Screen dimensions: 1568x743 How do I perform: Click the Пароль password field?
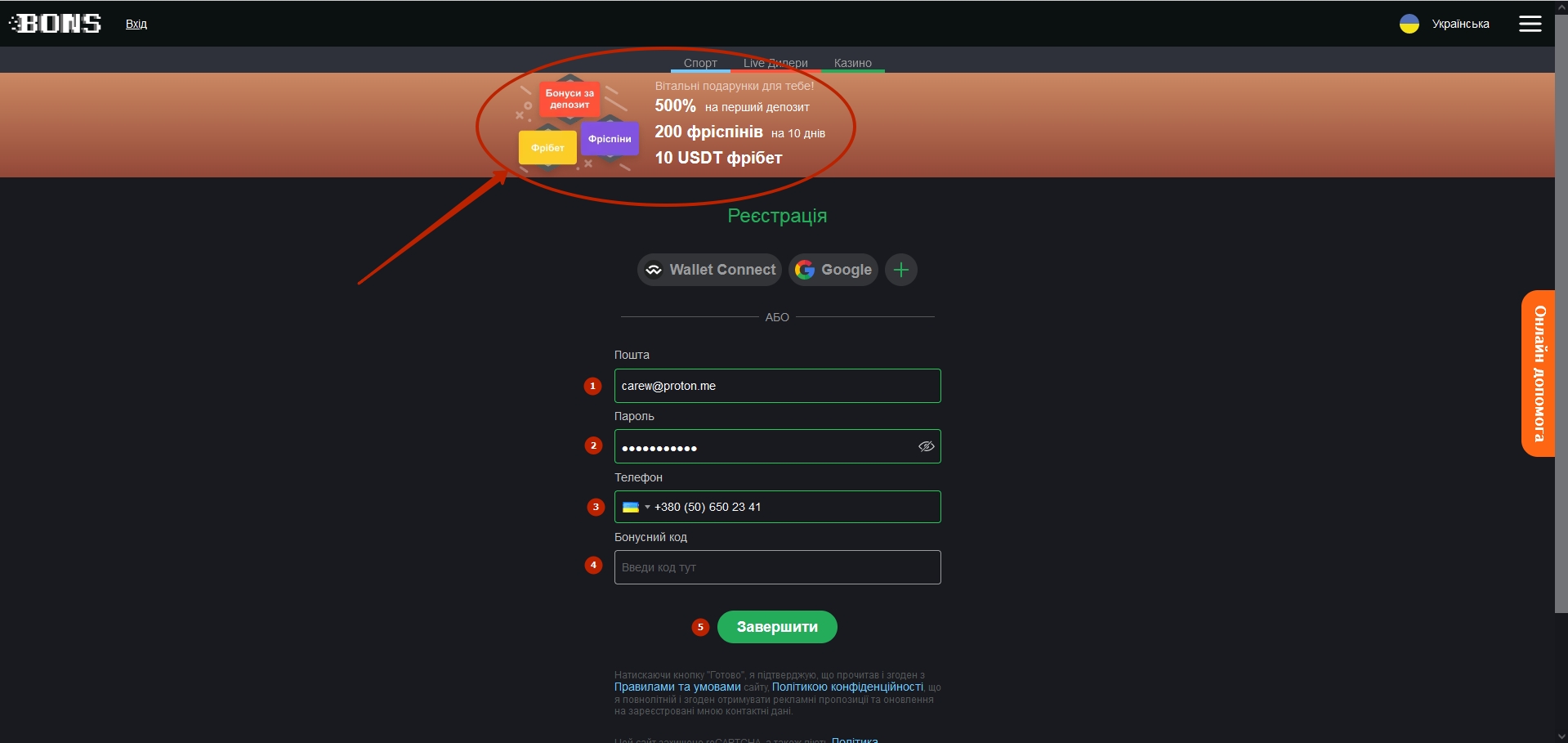(777, 446)
